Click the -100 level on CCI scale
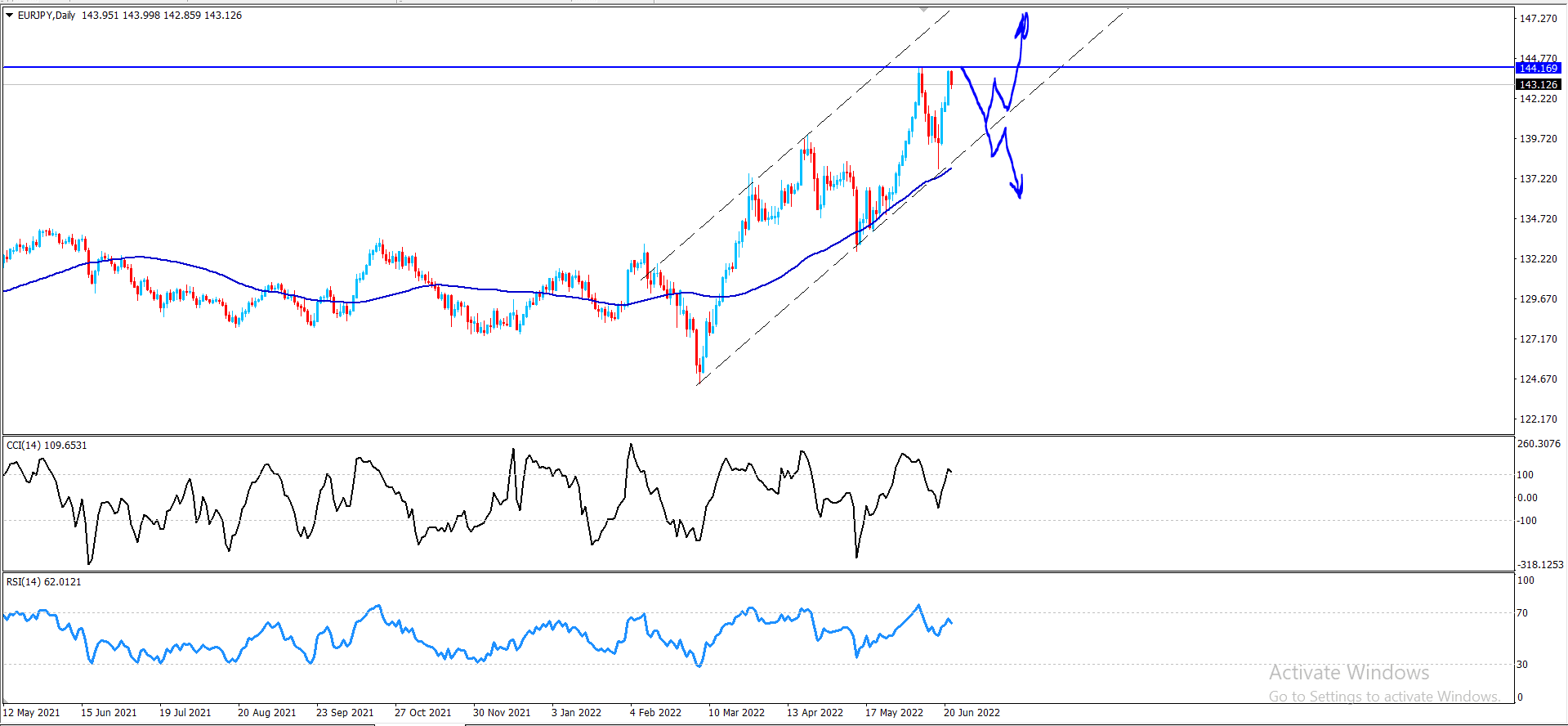Image resolution: width=1568 pixels, height=726 pixels. pyautogui.click(x=1526, y=521)
